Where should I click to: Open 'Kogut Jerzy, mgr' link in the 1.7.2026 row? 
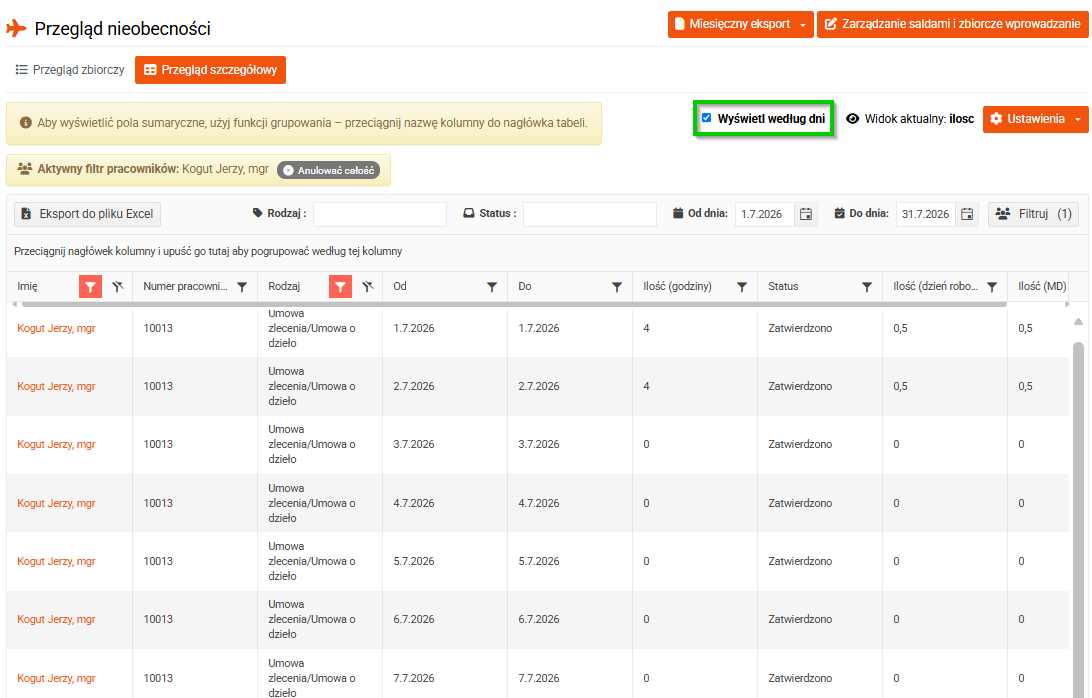(x=56, y=328)
